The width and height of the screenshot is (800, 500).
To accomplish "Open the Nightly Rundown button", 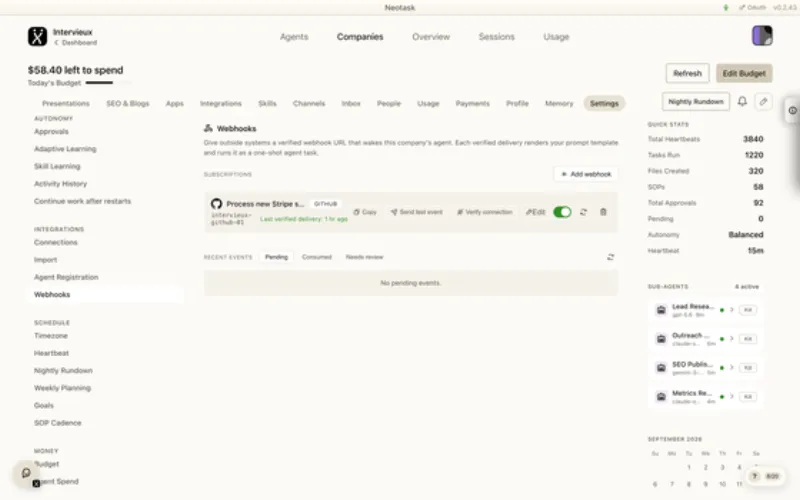I will pyautogui.click(x=696, y=102).
